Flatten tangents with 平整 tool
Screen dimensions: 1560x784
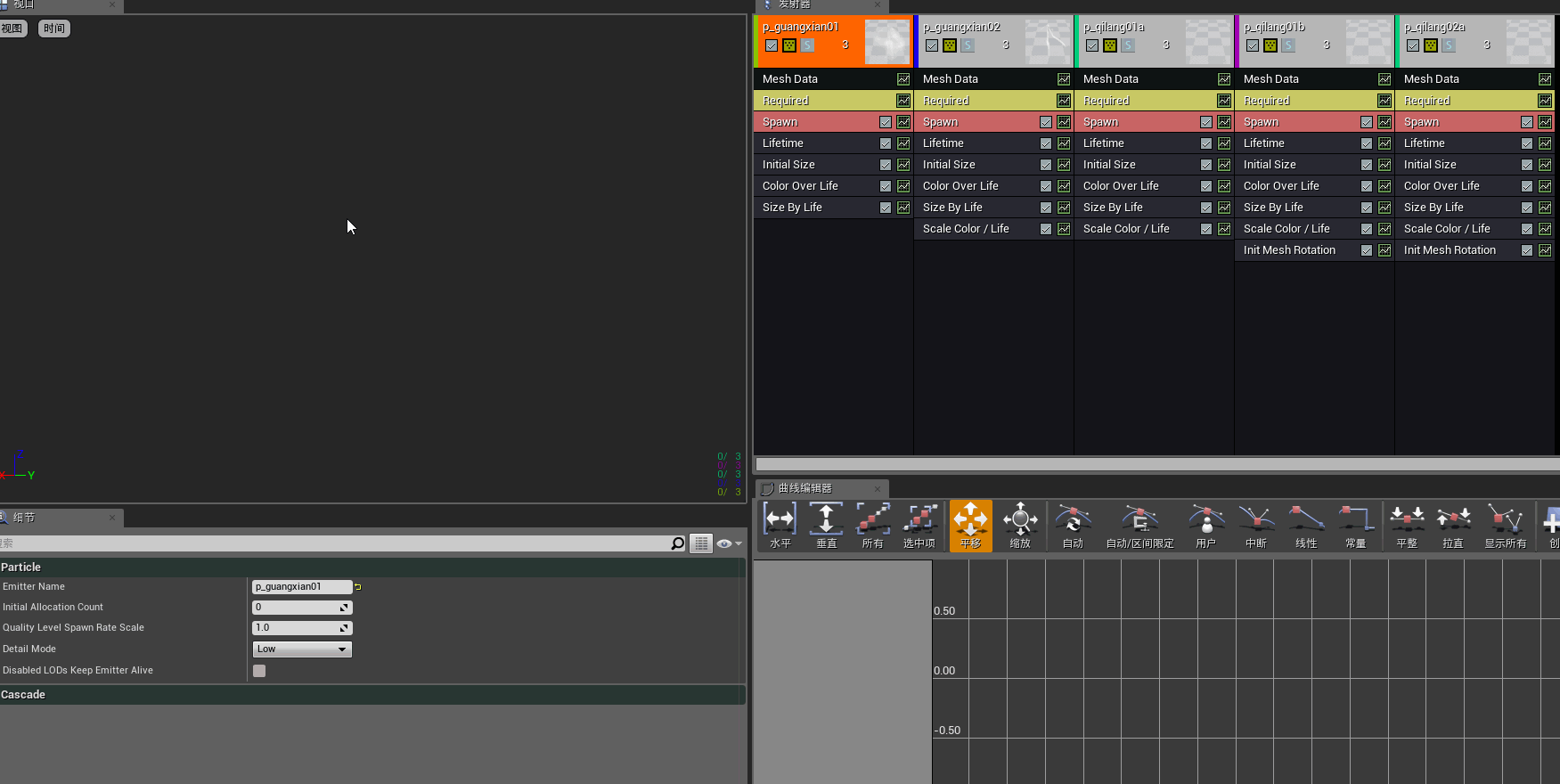[x=1407, y=526]
